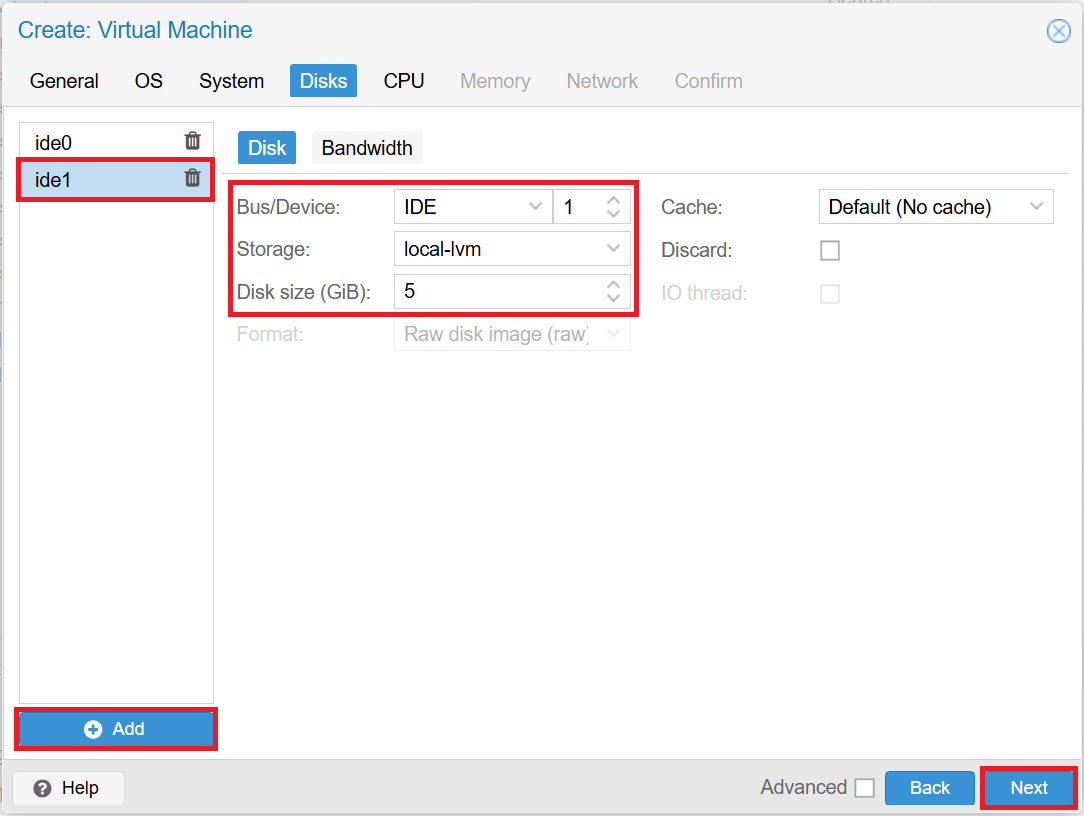Open Help via the question mark icon

pos(43,788)
